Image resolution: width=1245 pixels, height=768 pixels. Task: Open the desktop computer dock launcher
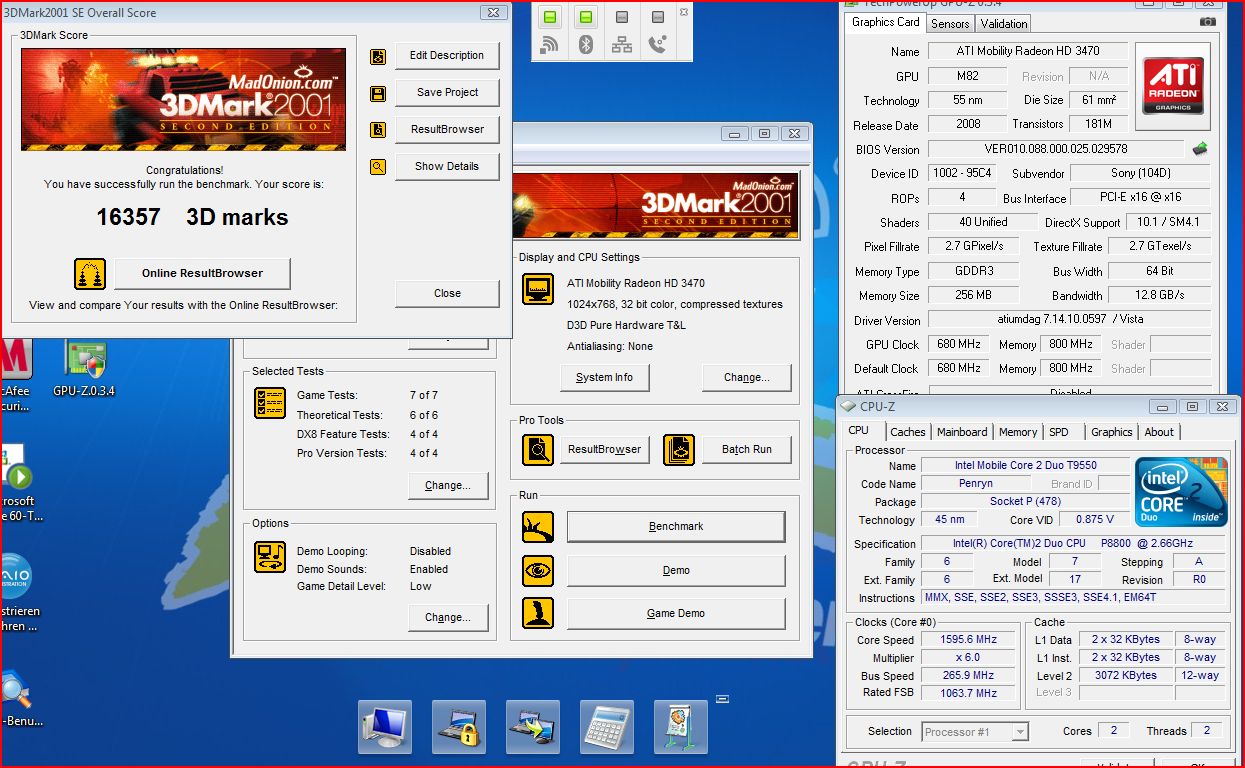pyautogui.click(x=385, y=727)
